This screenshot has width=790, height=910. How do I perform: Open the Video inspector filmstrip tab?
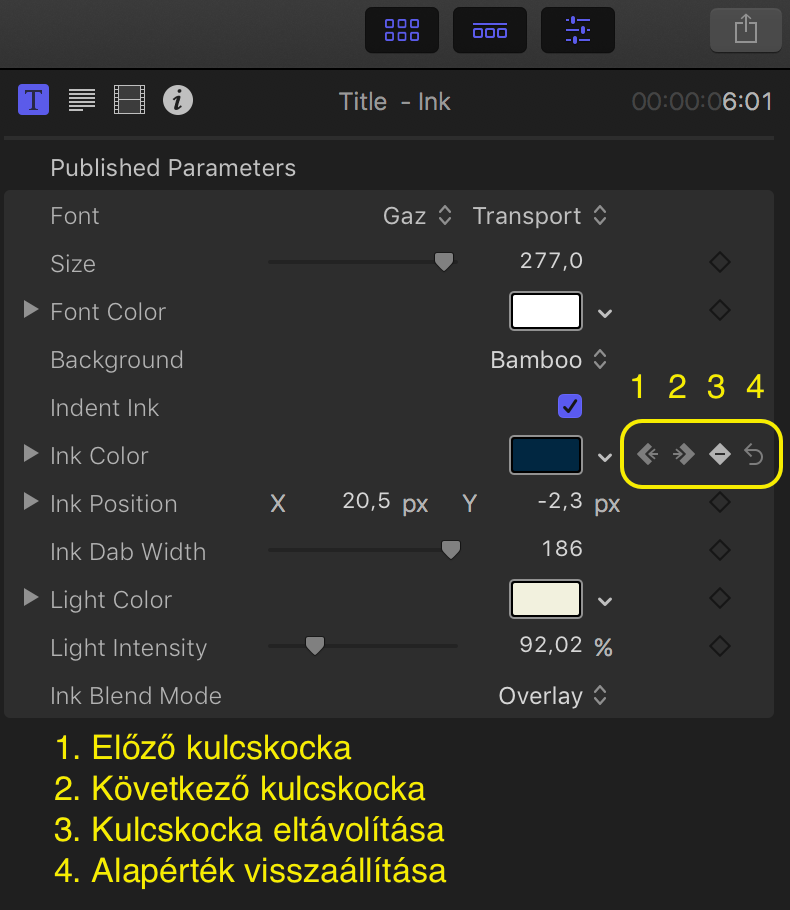(130, 100)
